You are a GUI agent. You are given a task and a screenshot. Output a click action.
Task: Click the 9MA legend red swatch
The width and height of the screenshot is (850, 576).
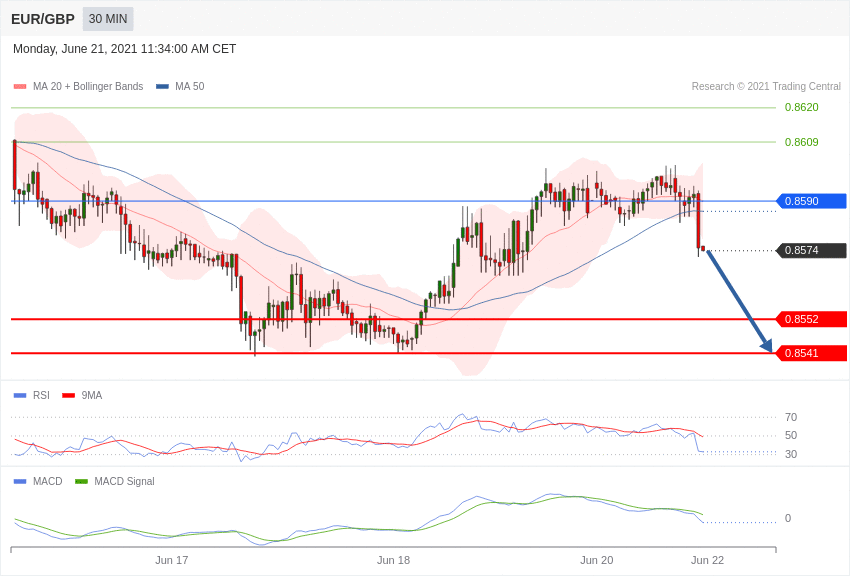pos(68,396)
